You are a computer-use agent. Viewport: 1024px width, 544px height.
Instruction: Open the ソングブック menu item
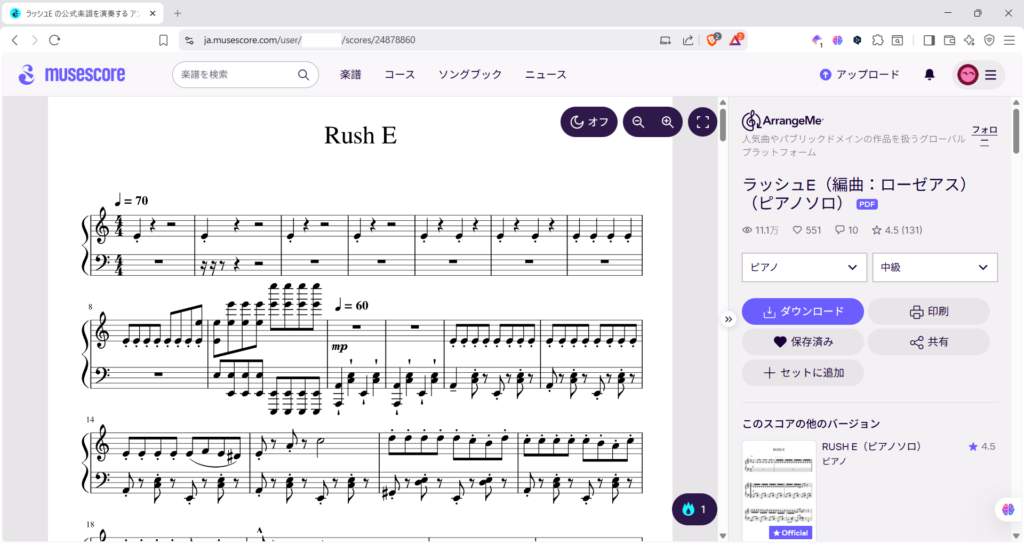470,75
